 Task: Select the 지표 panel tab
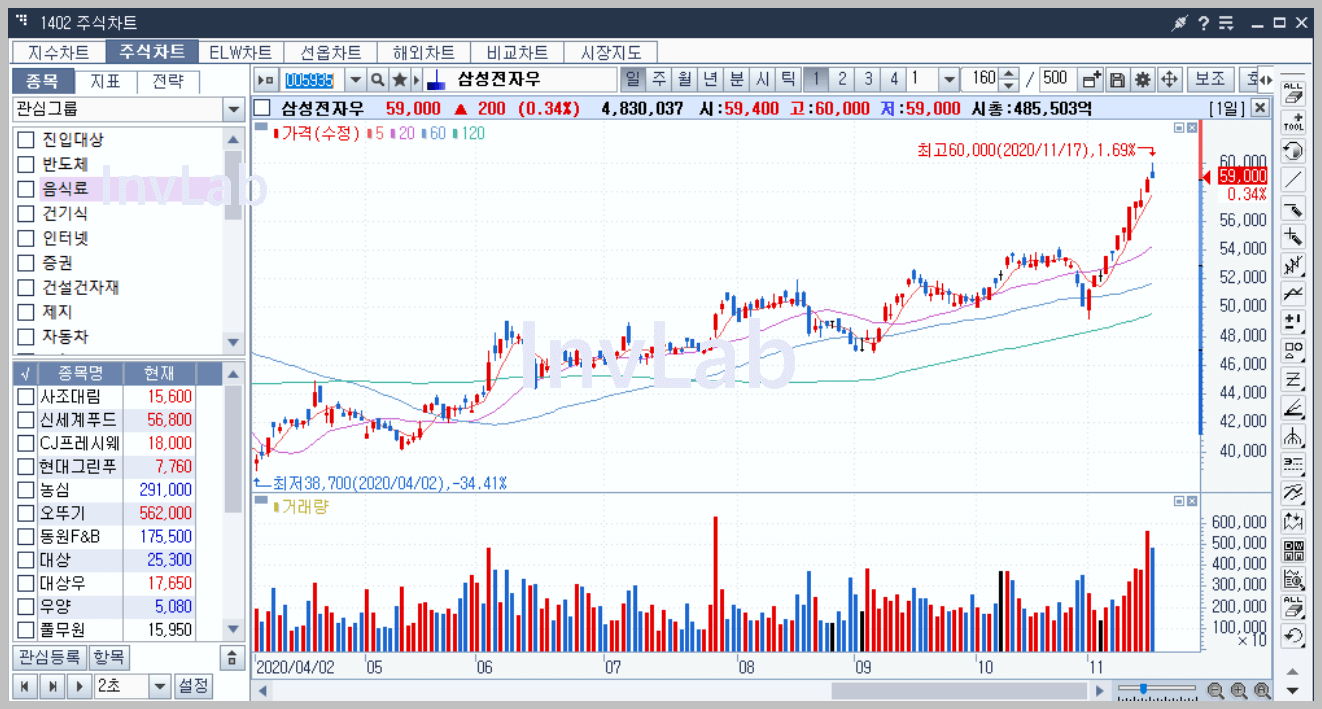pos(106,82)
